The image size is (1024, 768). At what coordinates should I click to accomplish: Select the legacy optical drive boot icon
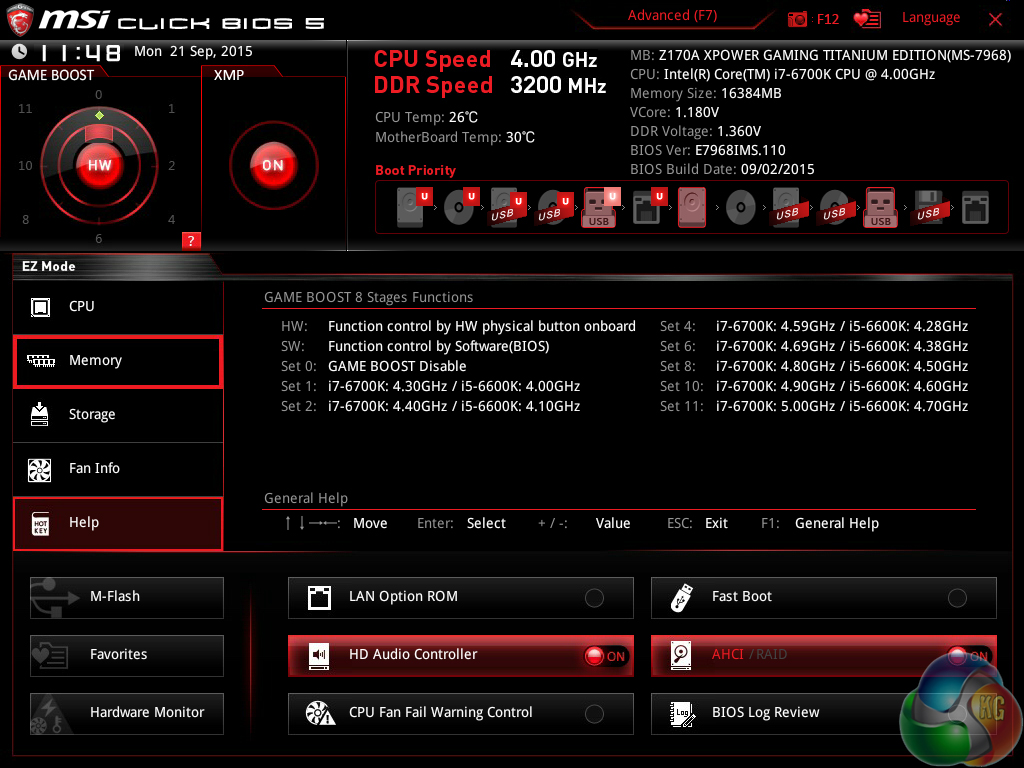click(x=741, y=208)
